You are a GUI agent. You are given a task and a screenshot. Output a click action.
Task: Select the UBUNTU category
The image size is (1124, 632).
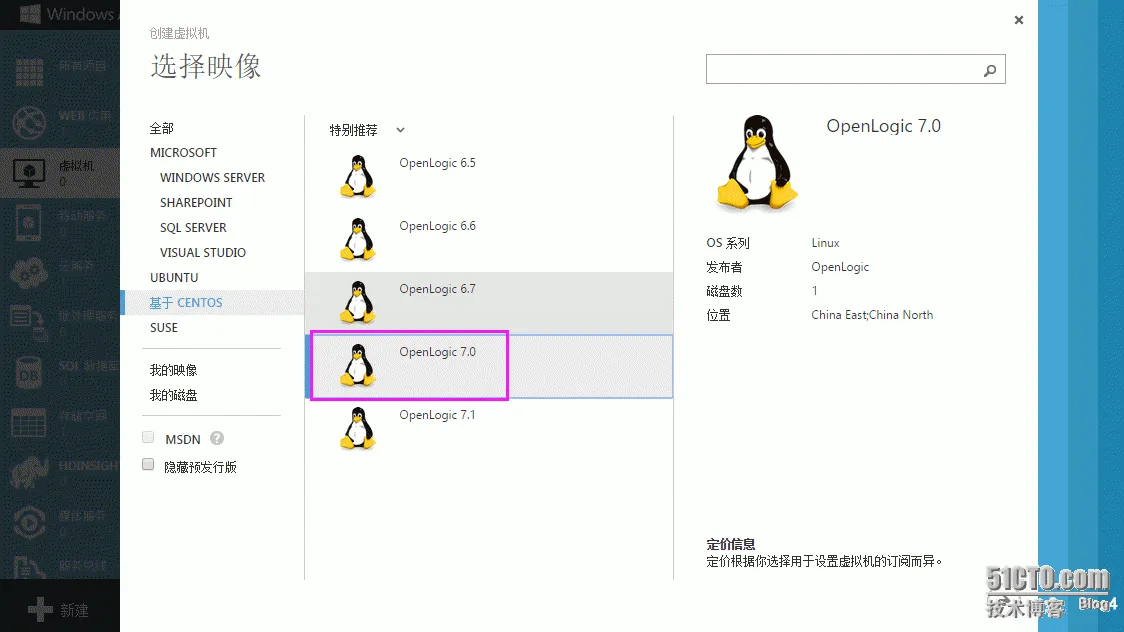coord(174,278)
